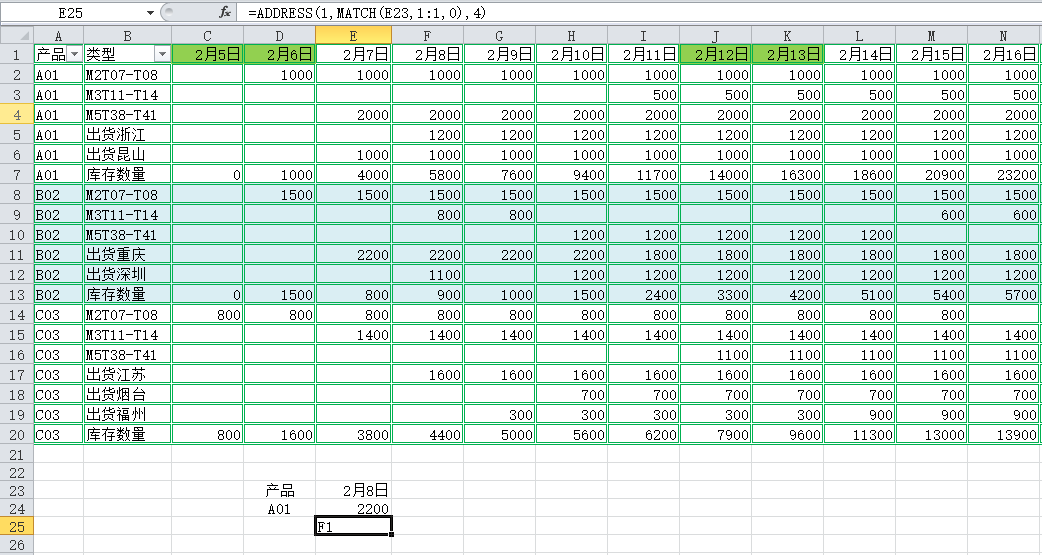Click M3T11-T14 in row 3
The image size is (1042, 555).
coord(128,95)
